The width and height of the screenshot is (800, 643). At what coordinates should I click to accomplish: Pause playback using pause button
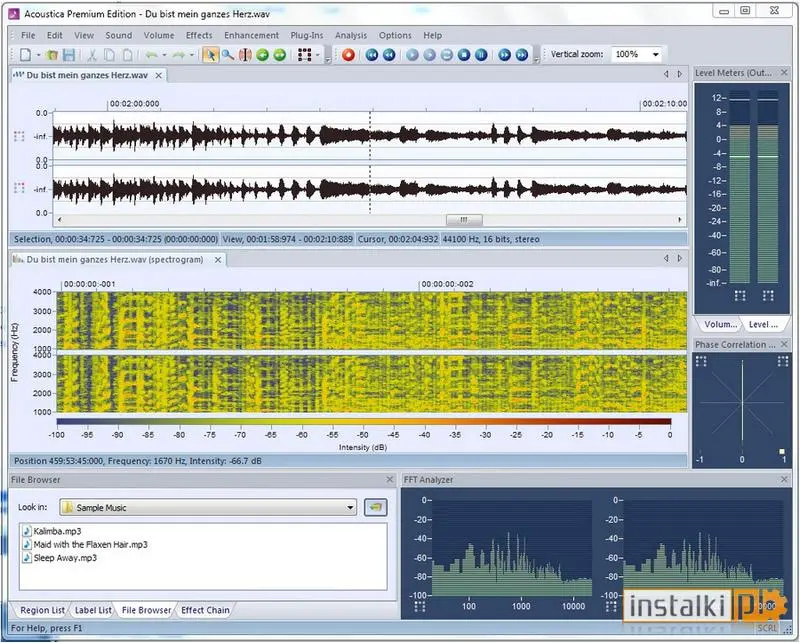[481, 55]
